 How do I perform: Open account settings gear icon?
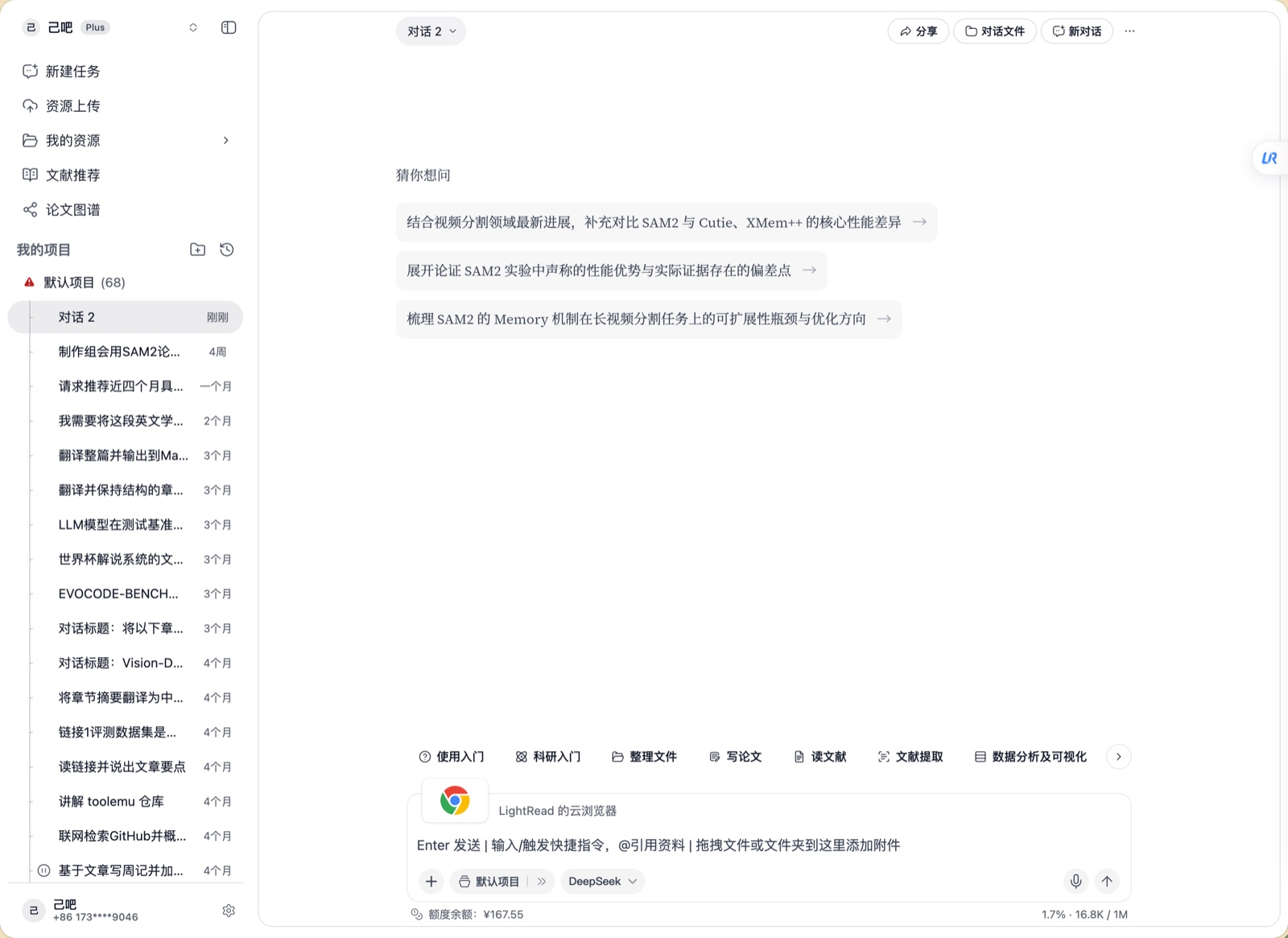tap(229, 911)
